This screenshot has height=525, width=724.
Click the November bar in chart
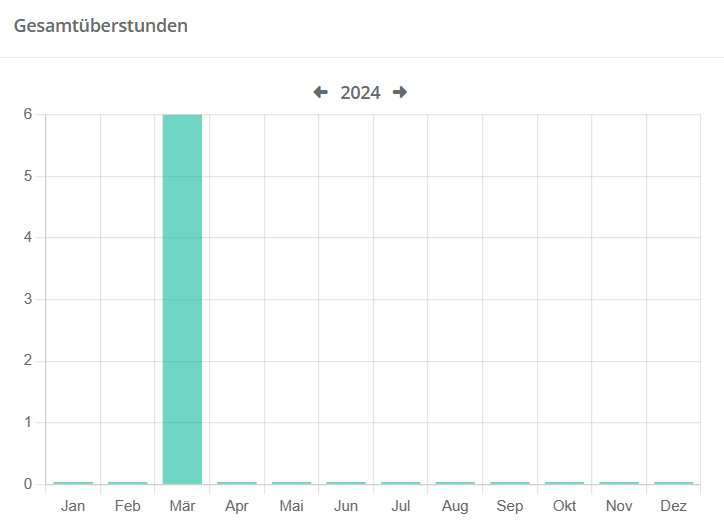click(619, 483)
